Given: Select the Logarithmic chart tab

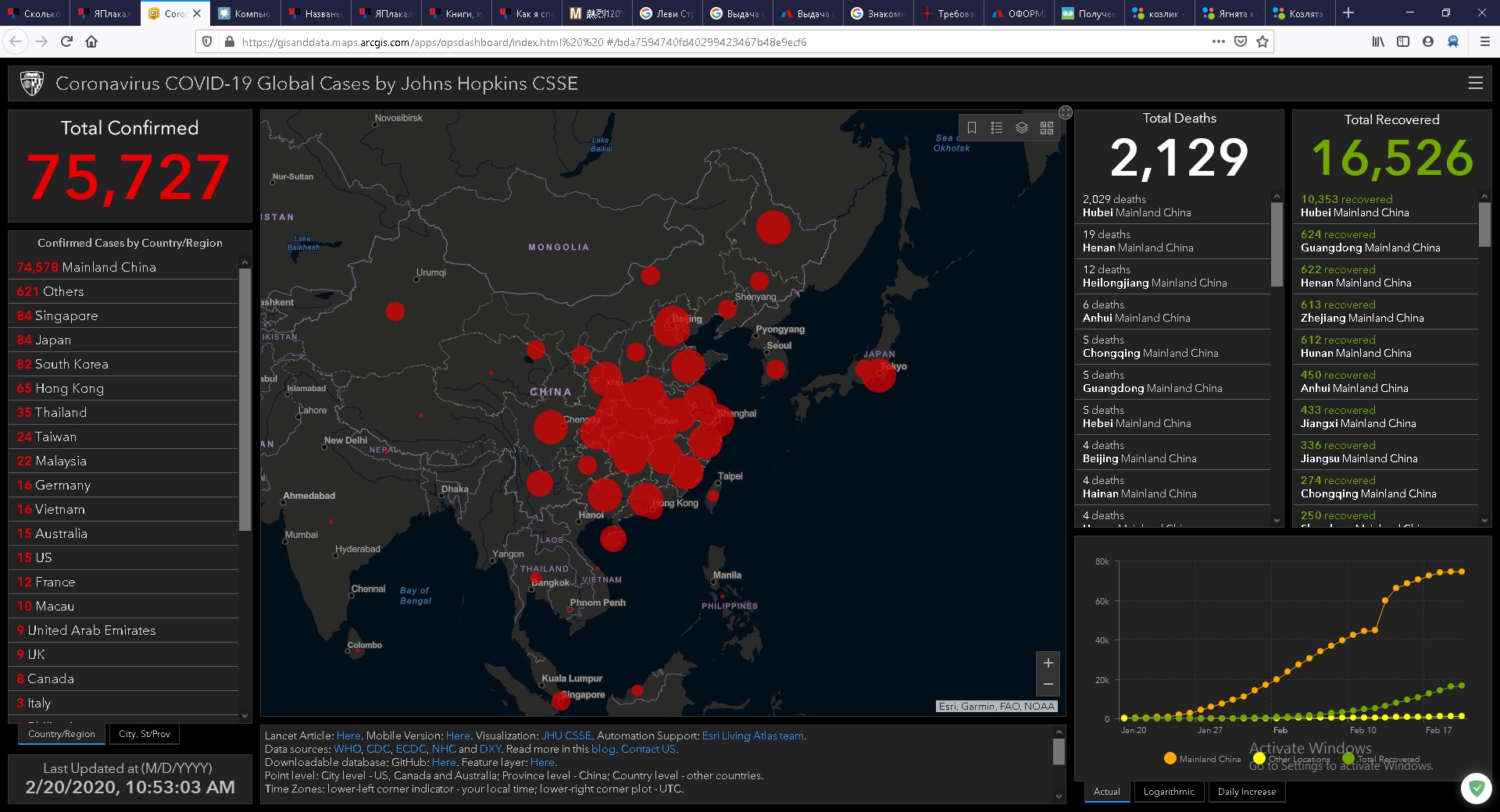Looking at the screenshot, I should (1169, 792).
